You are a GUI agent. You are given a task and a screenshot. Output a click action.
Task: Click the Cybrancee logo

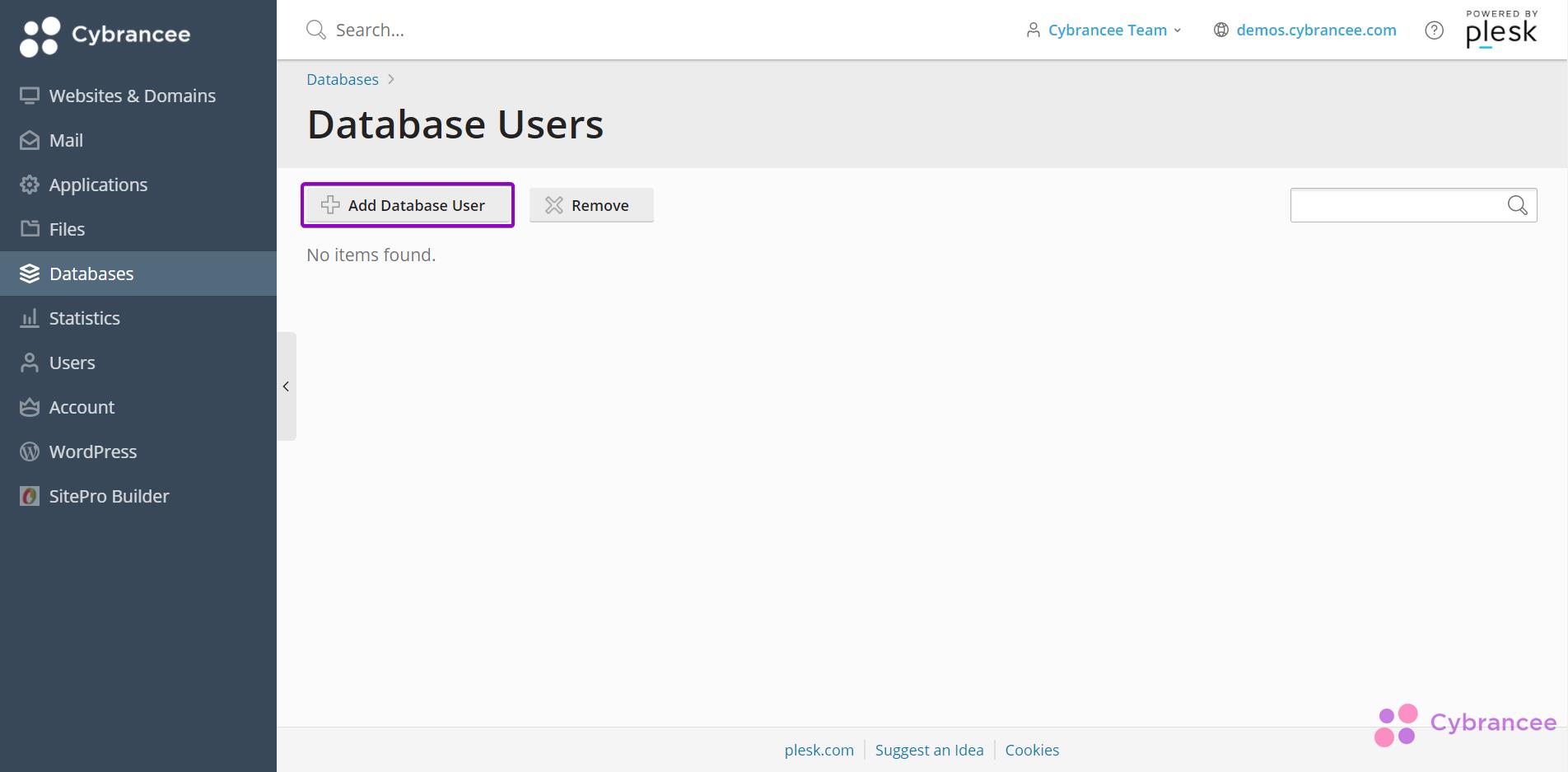(x=105, y=35)
